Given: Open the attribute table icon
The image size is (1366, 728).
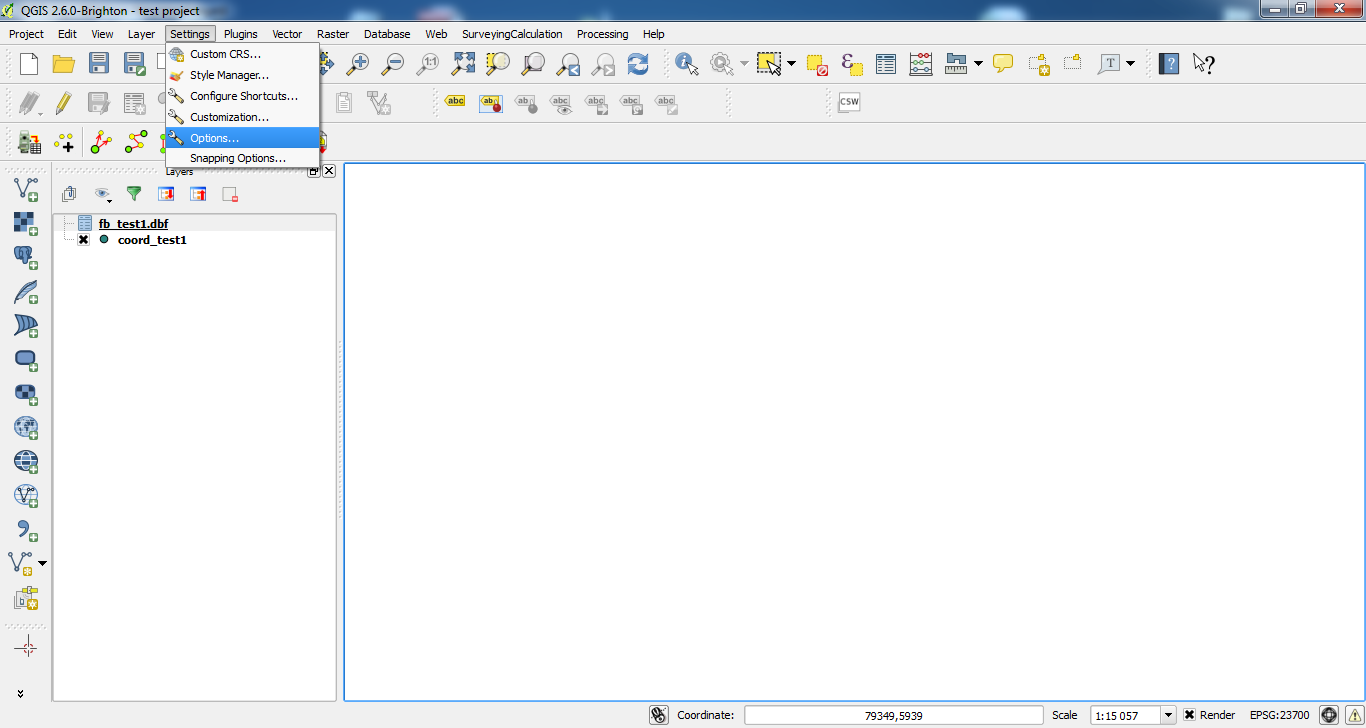Looking at the screenshot, I should point(886,64).
